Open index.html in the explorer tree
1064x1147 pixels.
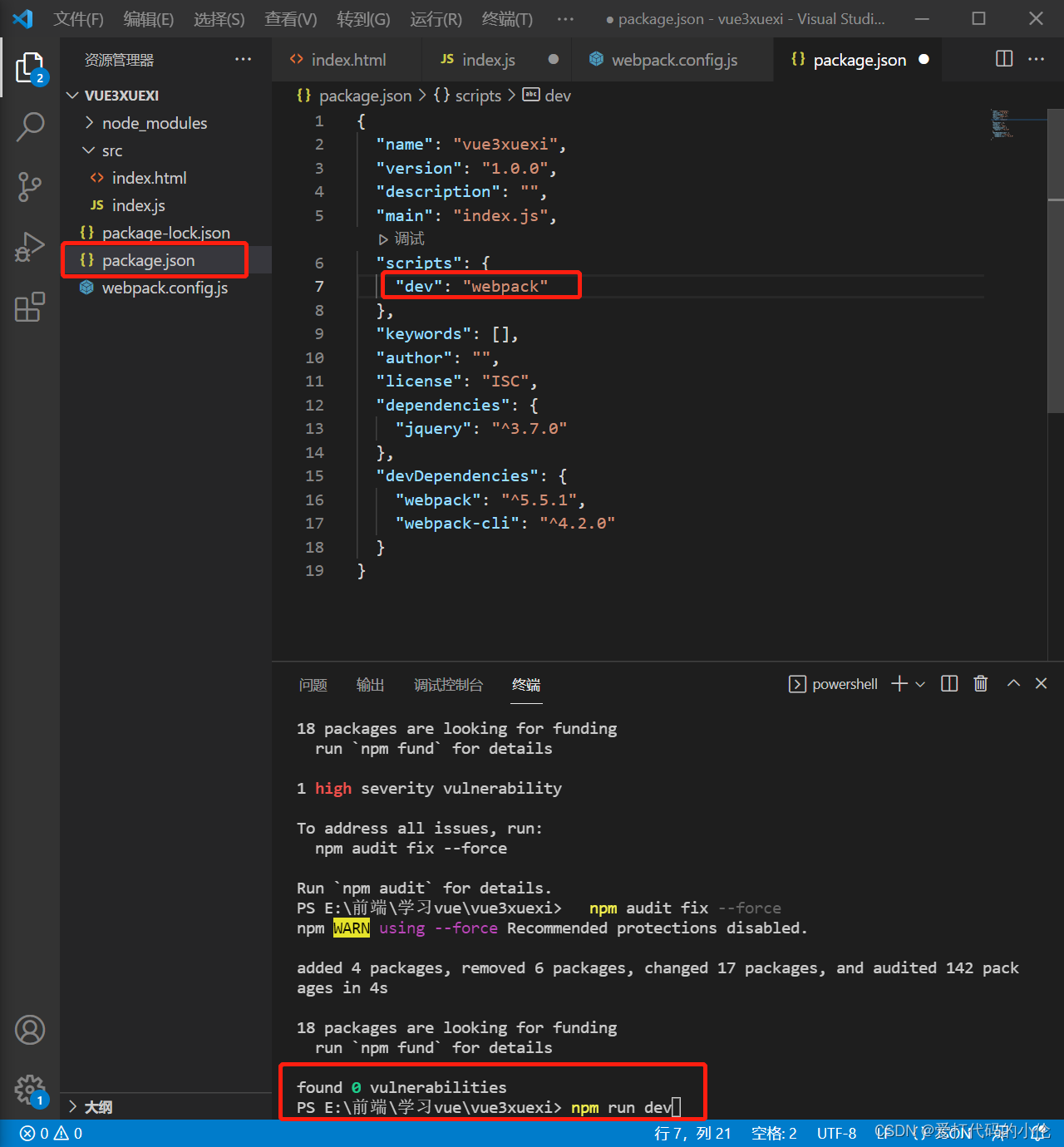pos(165,178)
